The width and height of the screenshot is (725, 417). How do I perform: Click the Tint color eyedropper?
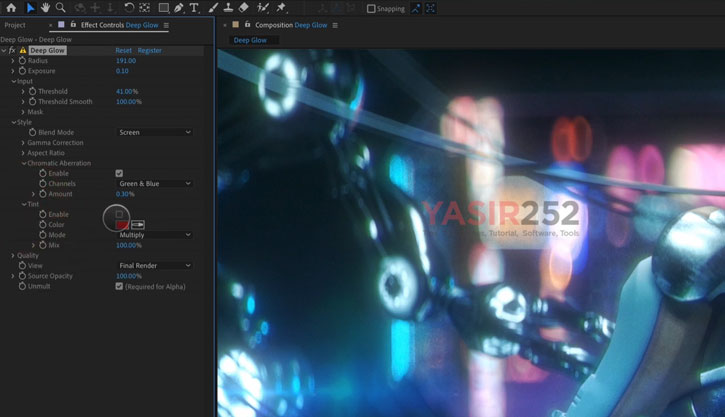pos(138,225)
